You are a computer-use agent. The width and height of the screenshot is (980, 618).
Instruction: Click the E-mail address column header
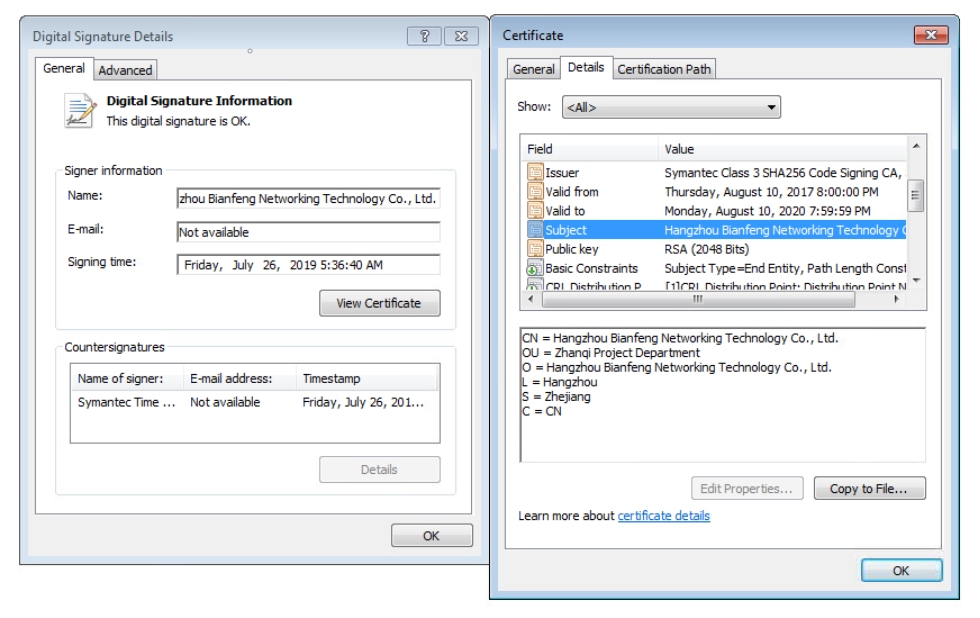(x=240, y=379)
